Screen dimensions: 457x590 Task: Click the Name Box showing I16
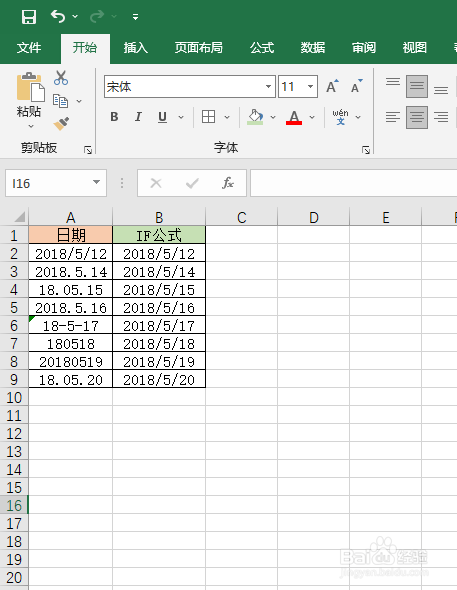[x=56, y=183]
